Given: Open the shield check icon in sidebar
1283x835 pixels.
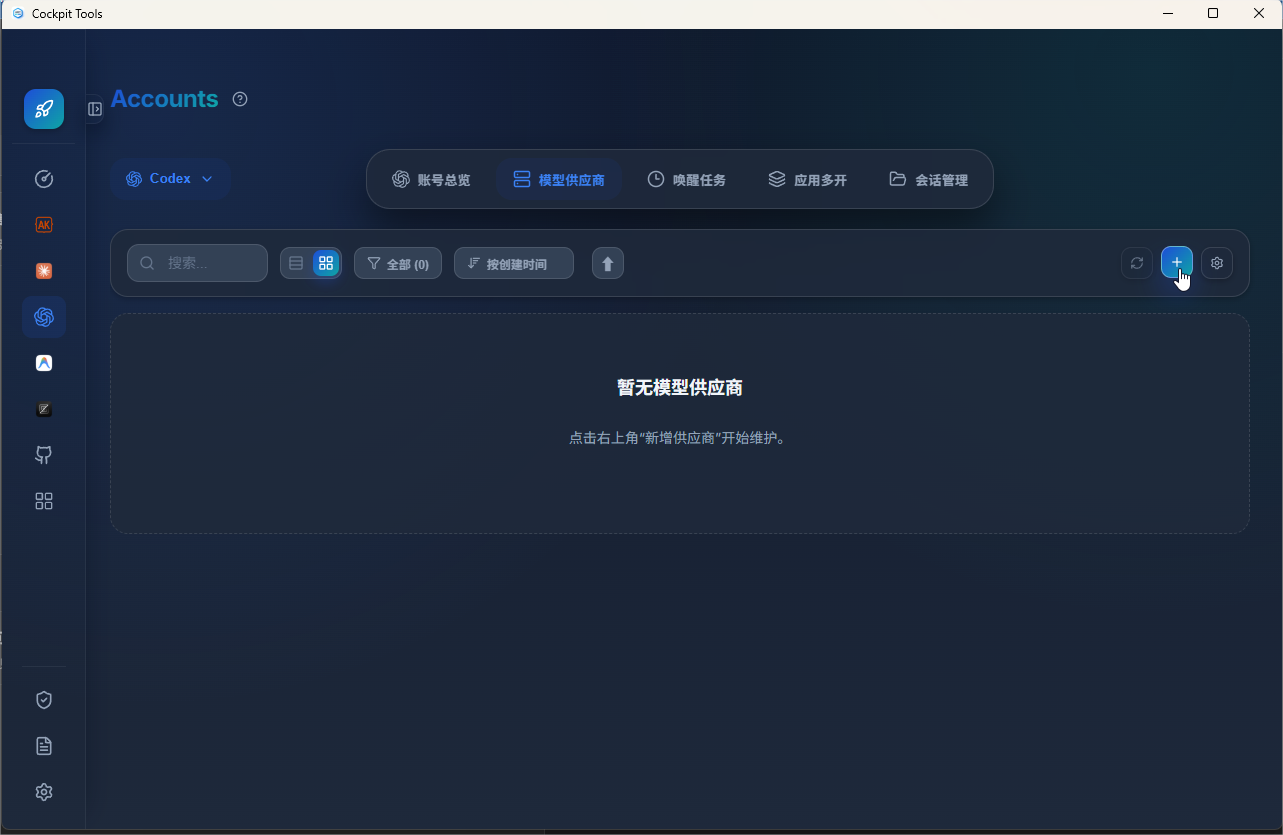Looking at the screenshot, I should click(x=44, y=700).
